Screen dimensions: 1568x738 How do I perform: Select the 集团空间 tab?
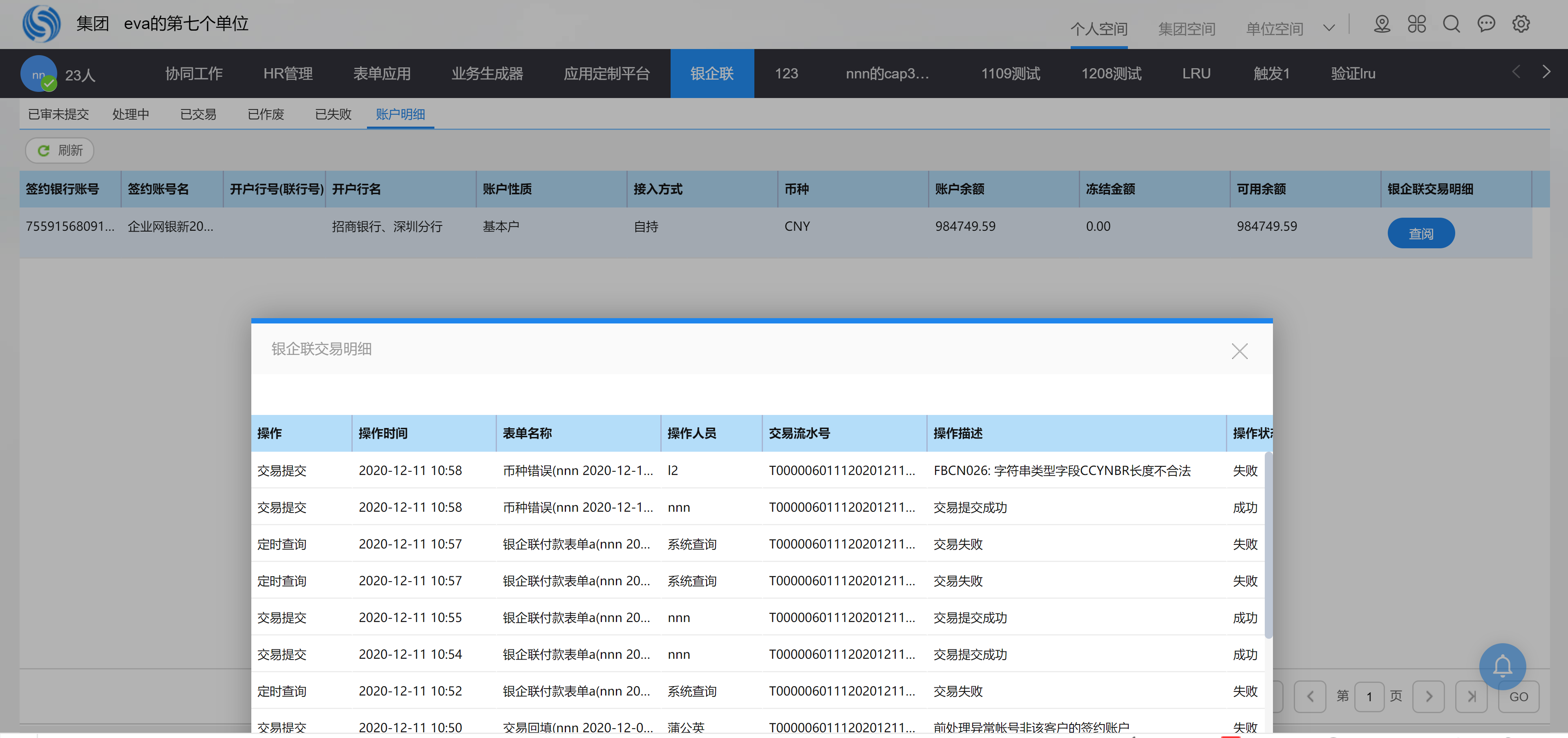pyautogui.click(x=1186, y=29)
